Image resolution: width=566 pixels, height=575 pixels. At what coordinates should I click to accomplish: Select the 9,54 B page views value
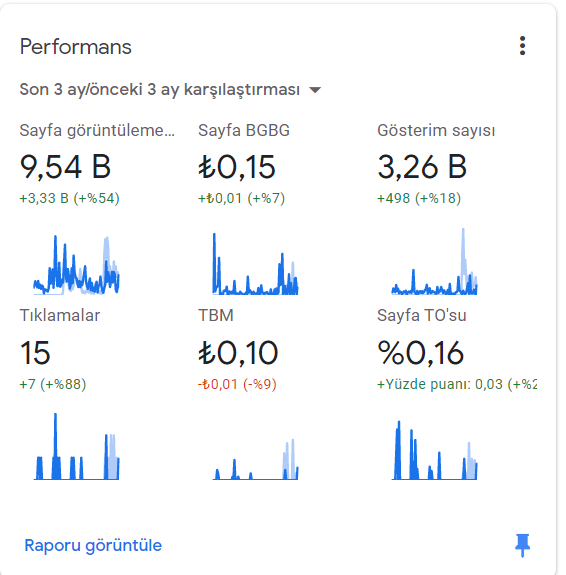coord(65,167)
